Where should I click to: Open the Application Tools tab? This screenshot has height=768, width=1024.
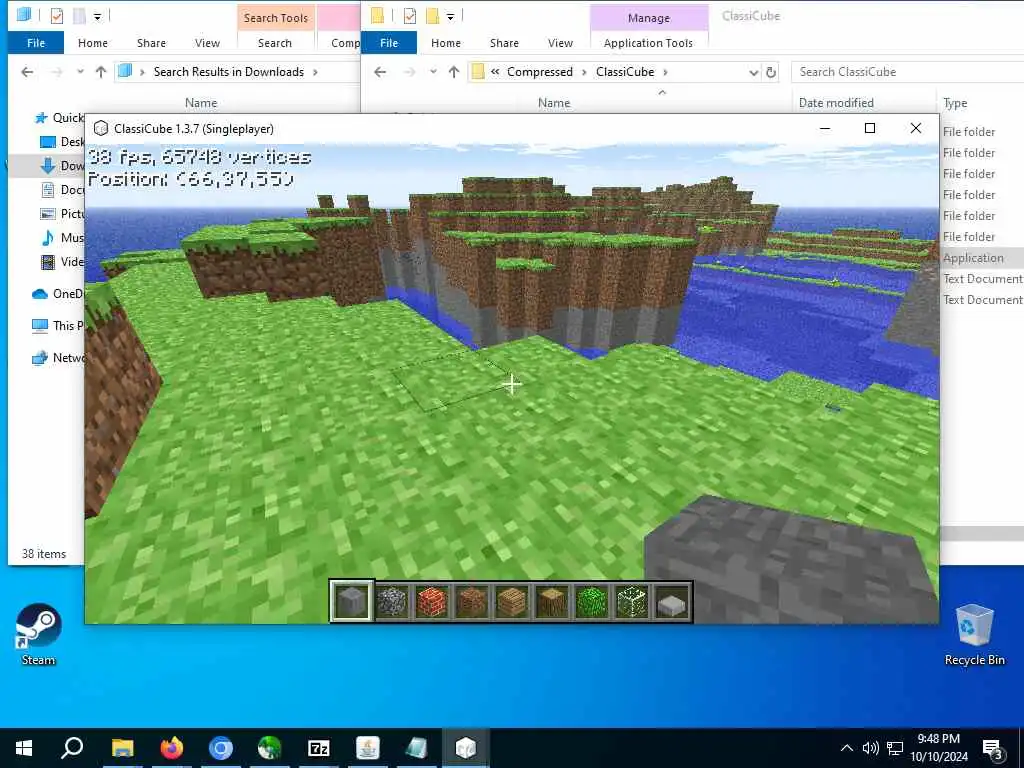pyautogui.click(x=648, y=42)
